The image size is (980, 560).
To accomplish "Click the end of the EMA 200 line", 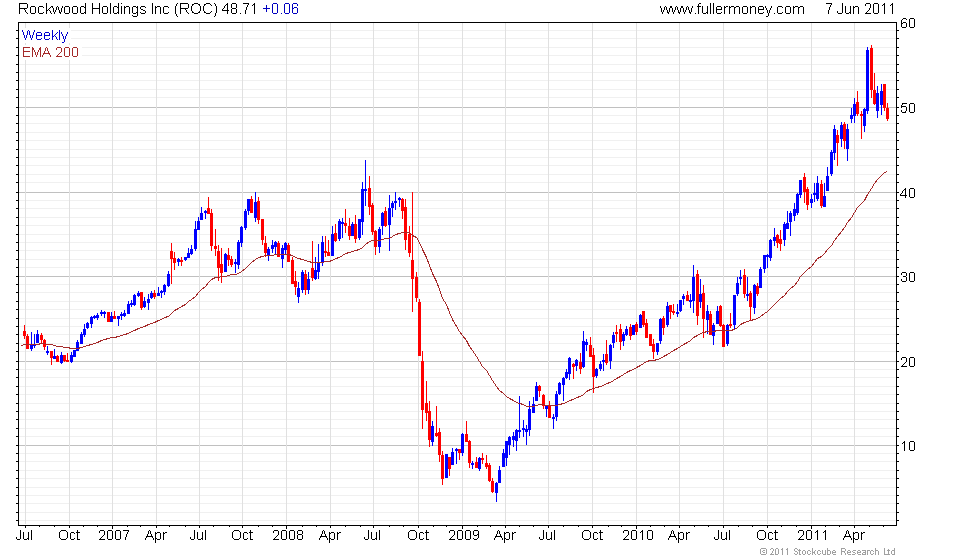I will click(x=886, y=171).
